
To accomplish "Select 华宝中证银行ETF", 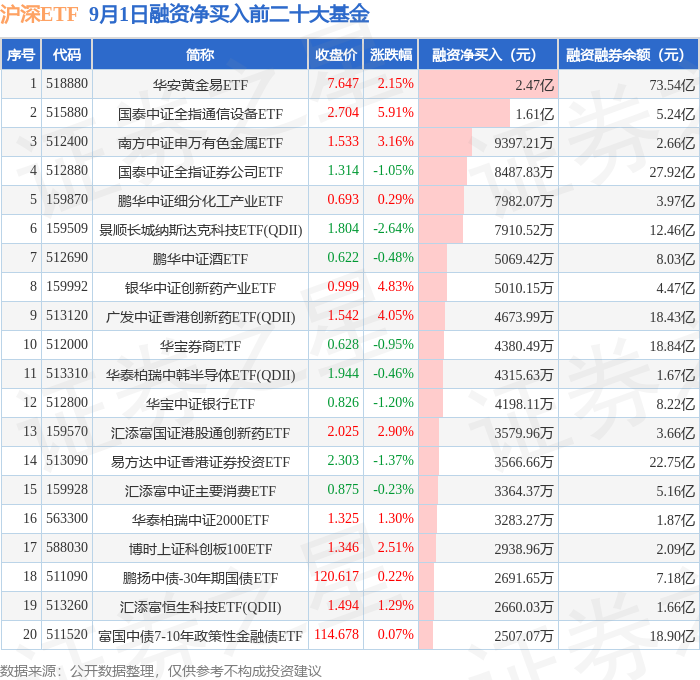I will coord(200,404).
